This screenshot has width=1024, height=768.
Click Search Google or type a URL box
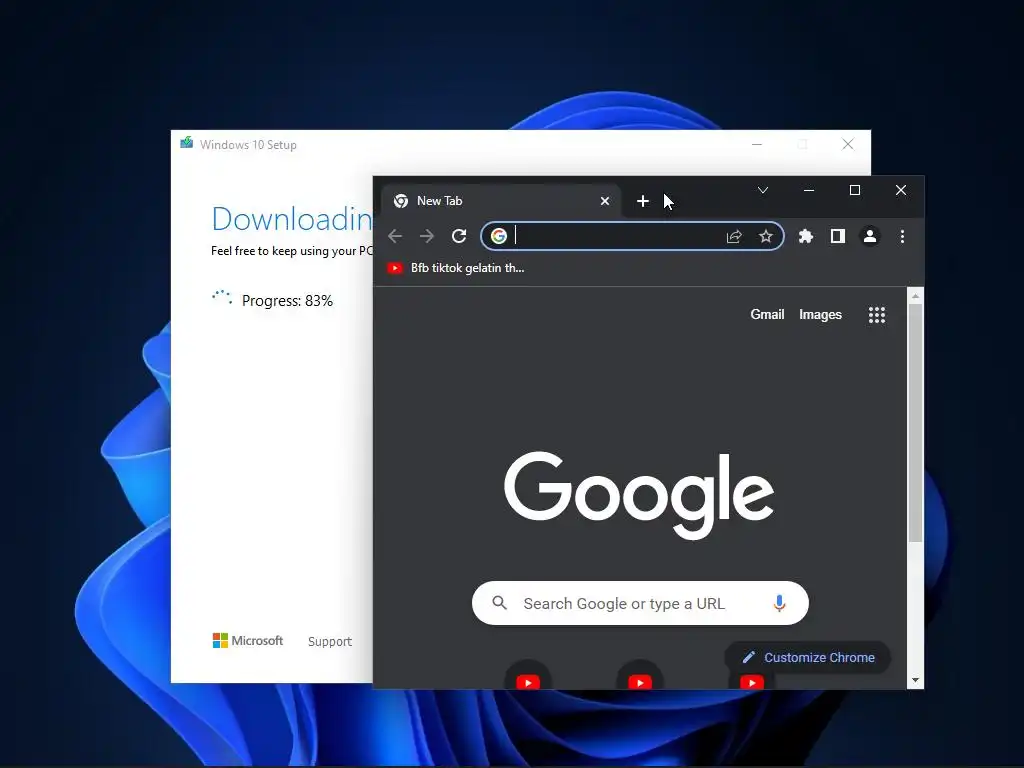pyautogui.click(x=640, y=603)
